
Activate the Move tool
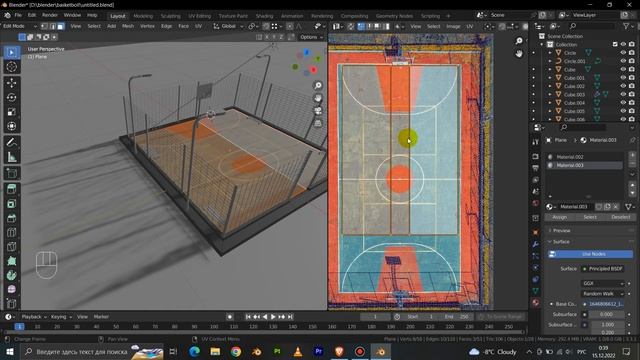11,83
